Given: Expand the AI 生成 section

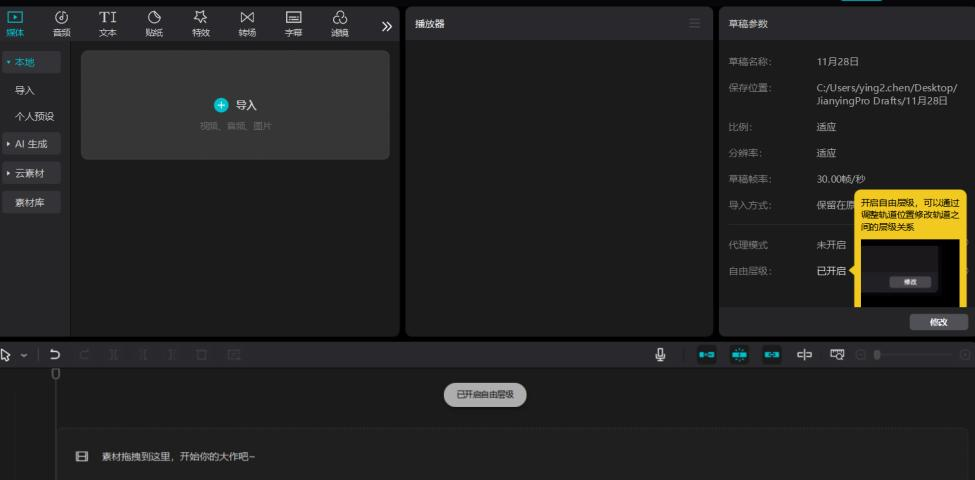Looking at the screenshot, I should click(30, 144).
